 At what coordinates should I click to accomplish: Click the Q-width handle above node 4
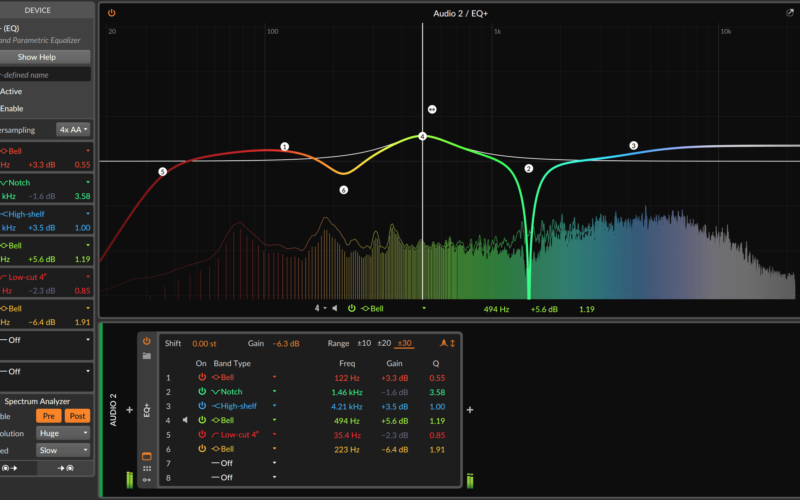432,109
